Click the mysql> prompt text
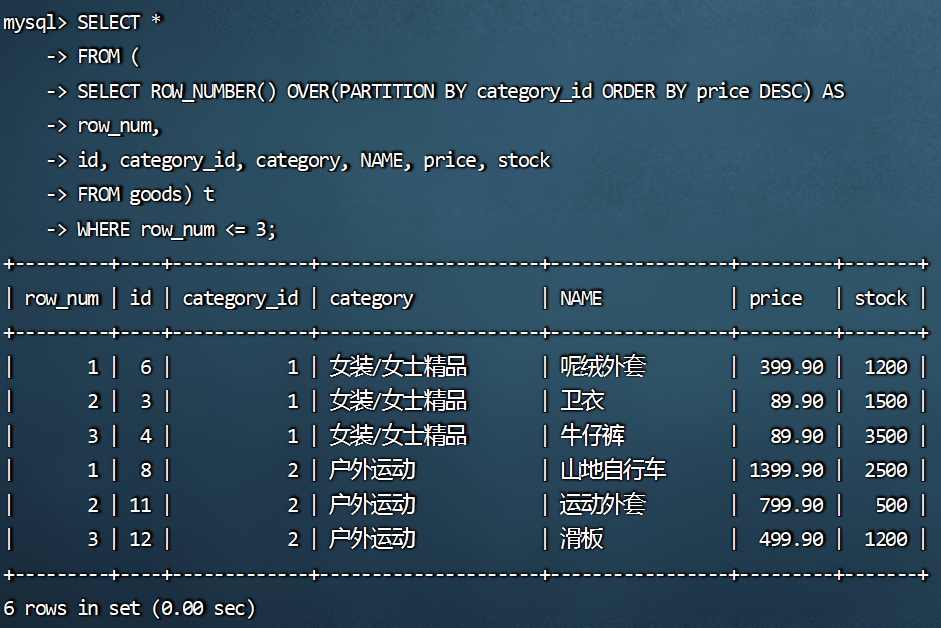The image size is (941, 628). click(x=34, y=23)
